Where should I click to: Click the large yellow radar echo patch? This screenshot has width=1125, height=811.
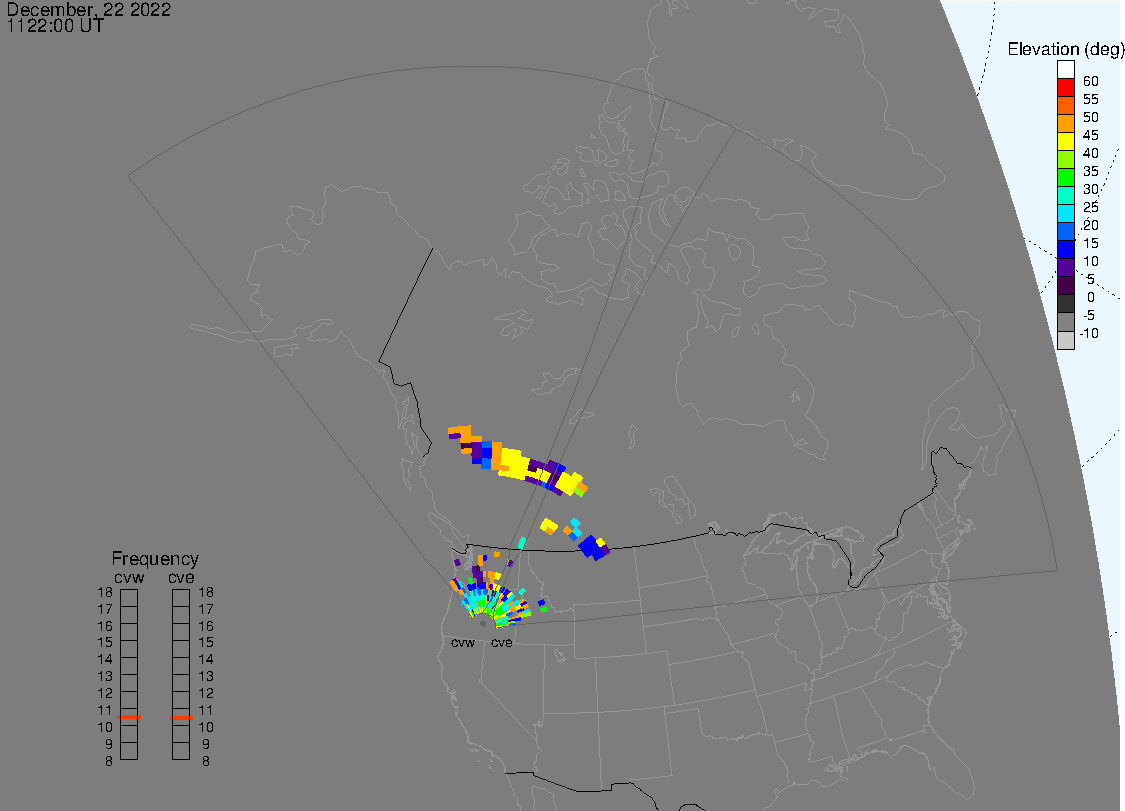pos(513,463)
